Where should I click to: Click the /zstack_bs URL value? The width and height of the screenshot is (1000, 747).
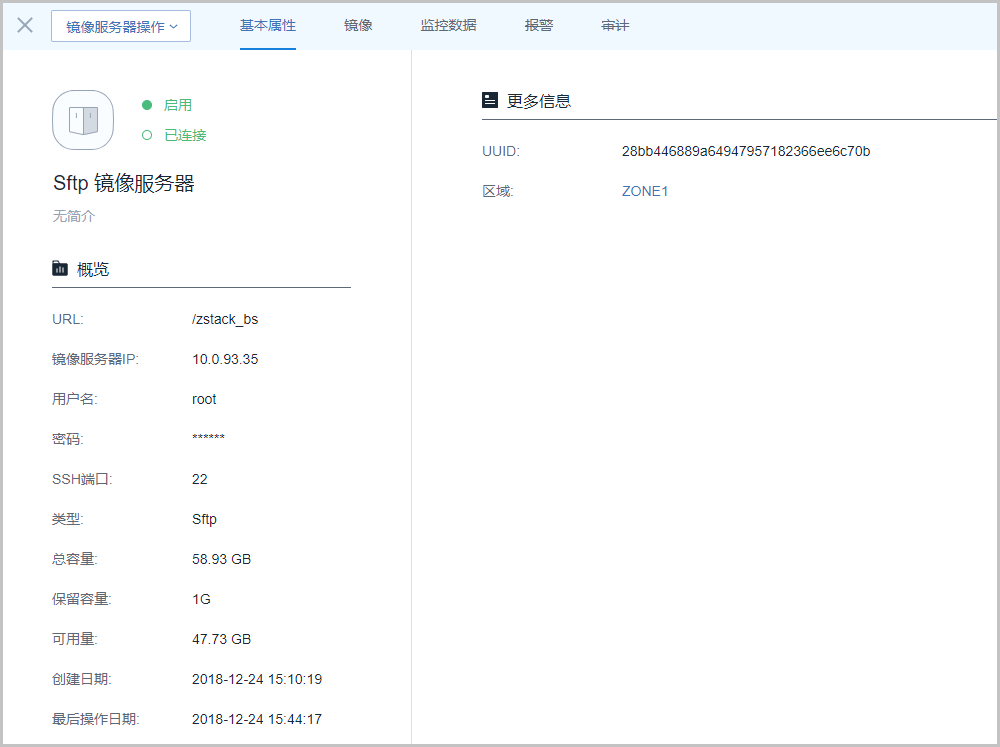(x=225, y=319)
